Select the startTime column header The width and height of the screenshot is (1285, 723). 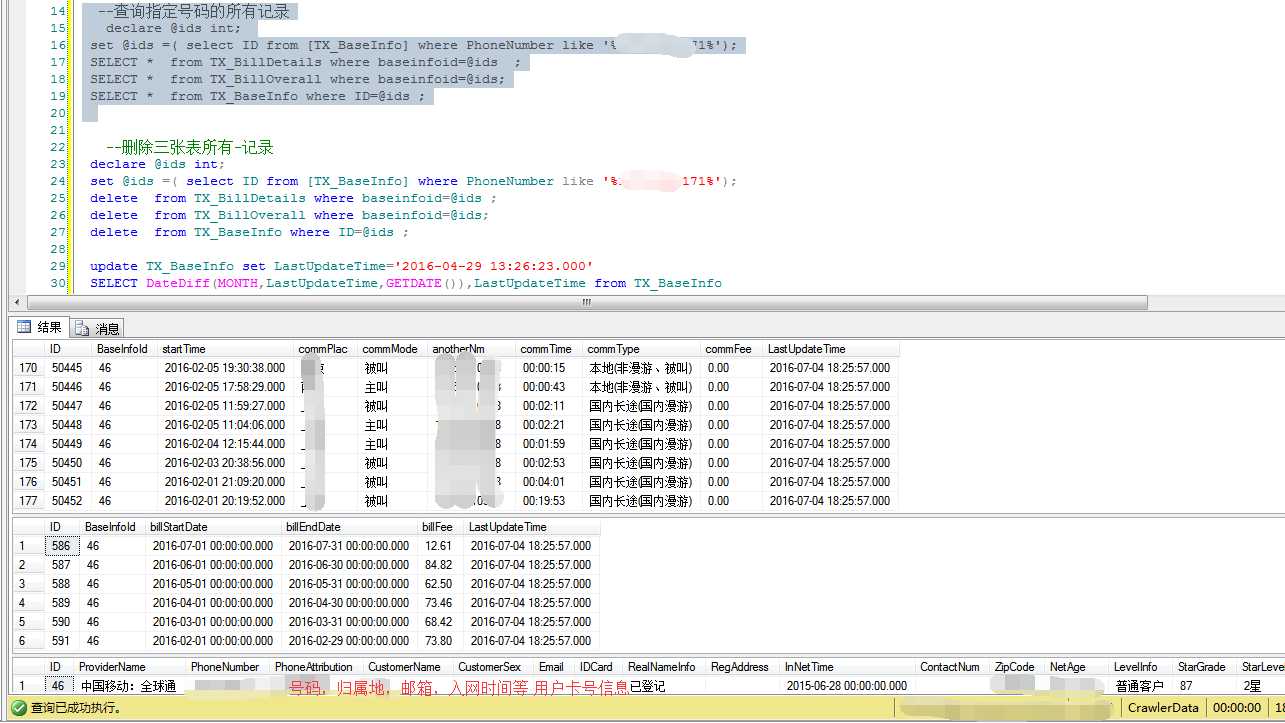click(226, 349)
